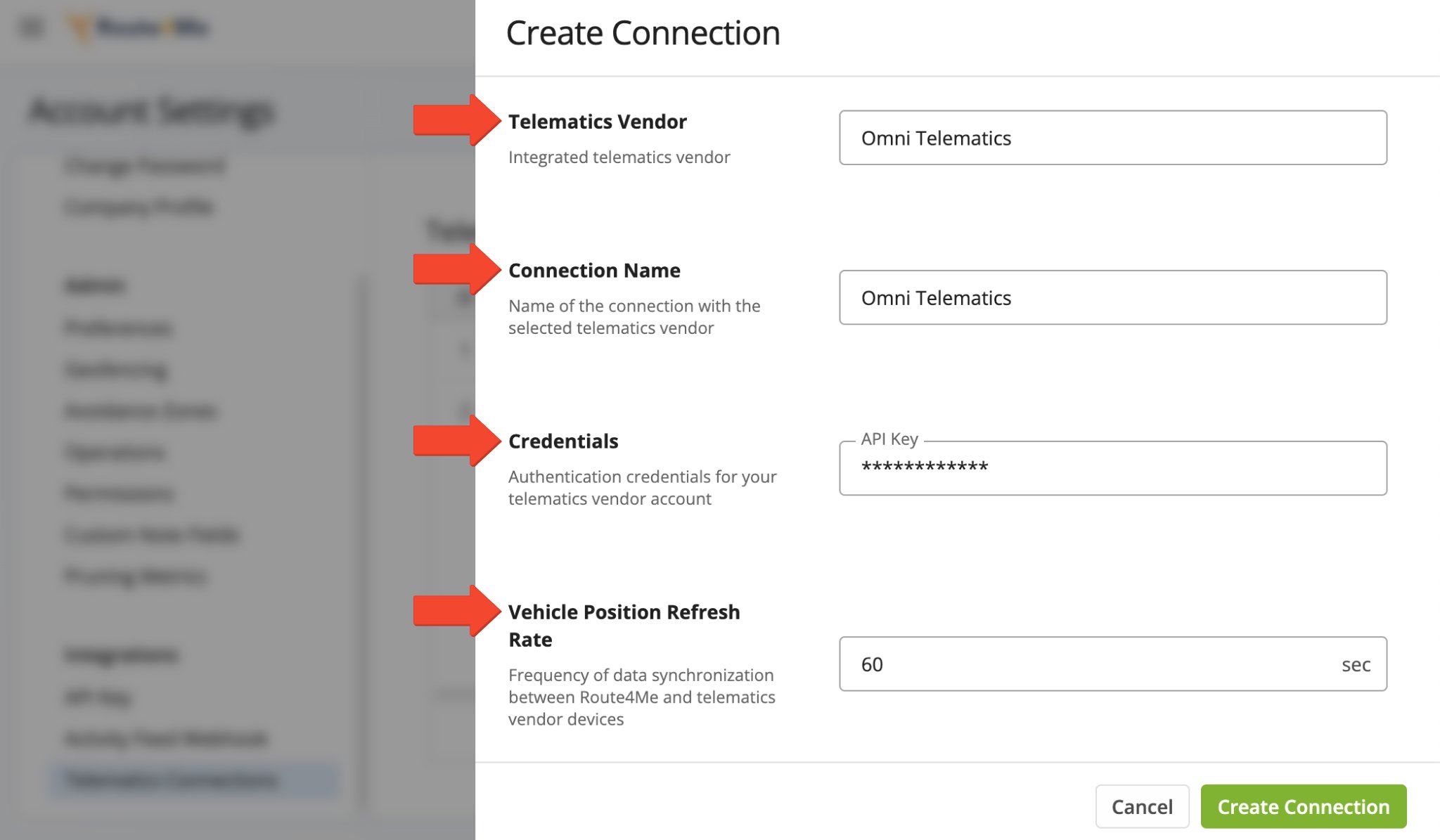Click the Connection Name label

[x=594, y=271]
